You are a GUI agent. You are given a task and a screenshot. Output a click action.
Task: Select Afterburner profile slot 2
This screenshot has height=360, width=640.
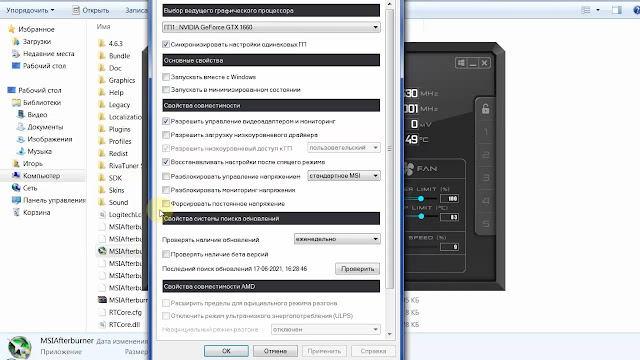[x=486, y=155]
